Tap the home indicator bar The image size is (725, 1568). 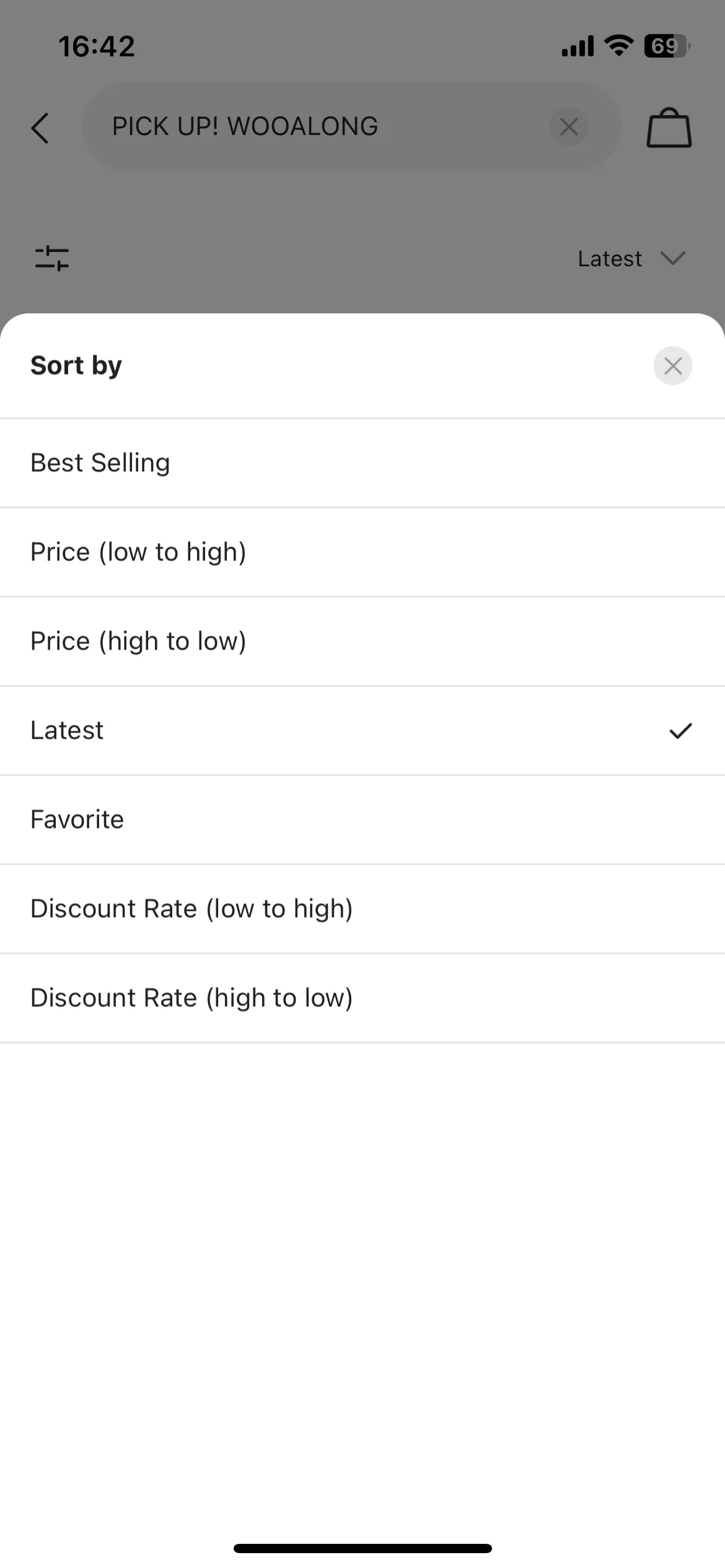[362, 1548]
